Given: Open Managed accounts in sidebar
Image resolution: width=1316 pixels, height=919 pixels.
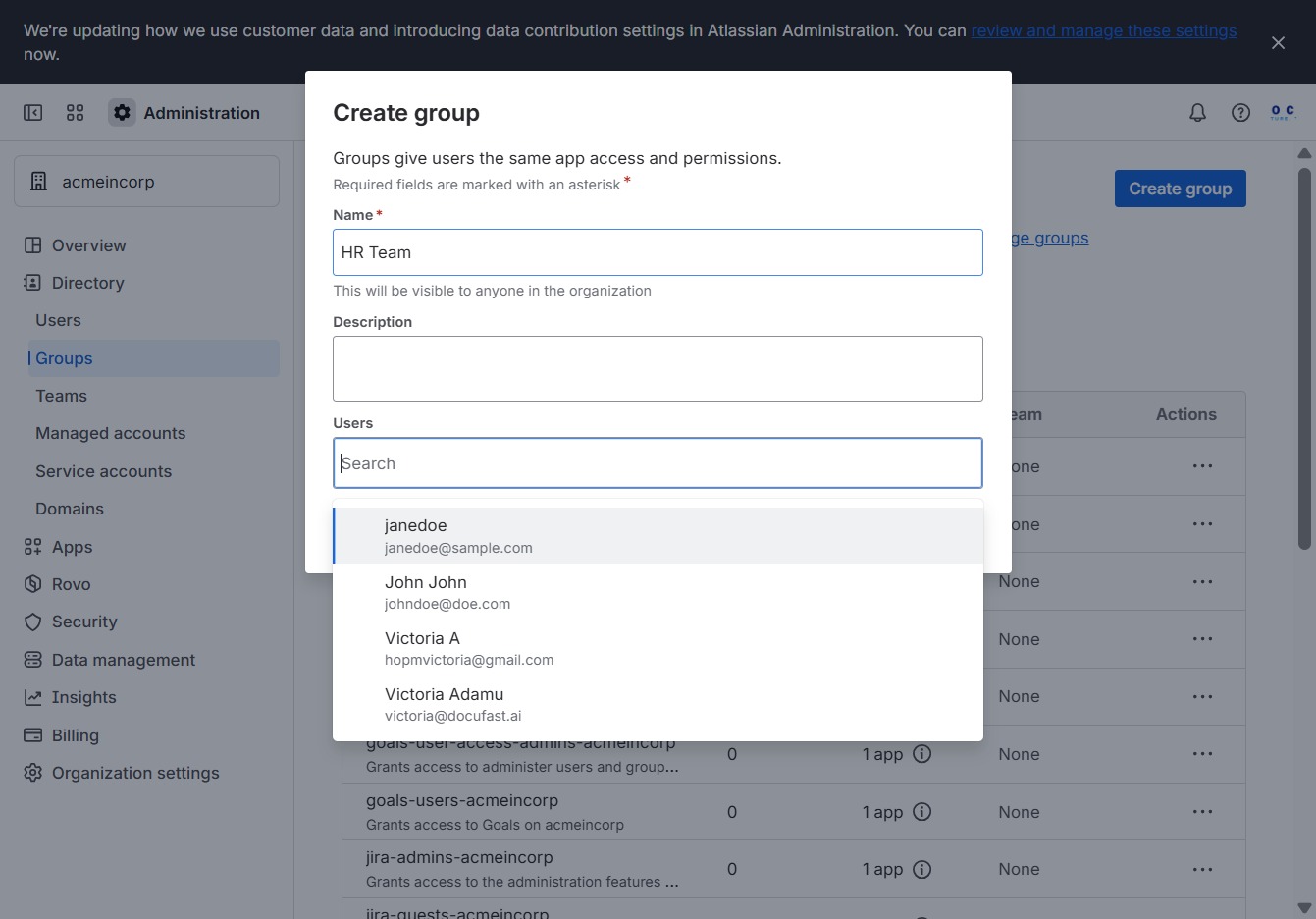Looking at the screenshot, I should (x=152, y=433).
